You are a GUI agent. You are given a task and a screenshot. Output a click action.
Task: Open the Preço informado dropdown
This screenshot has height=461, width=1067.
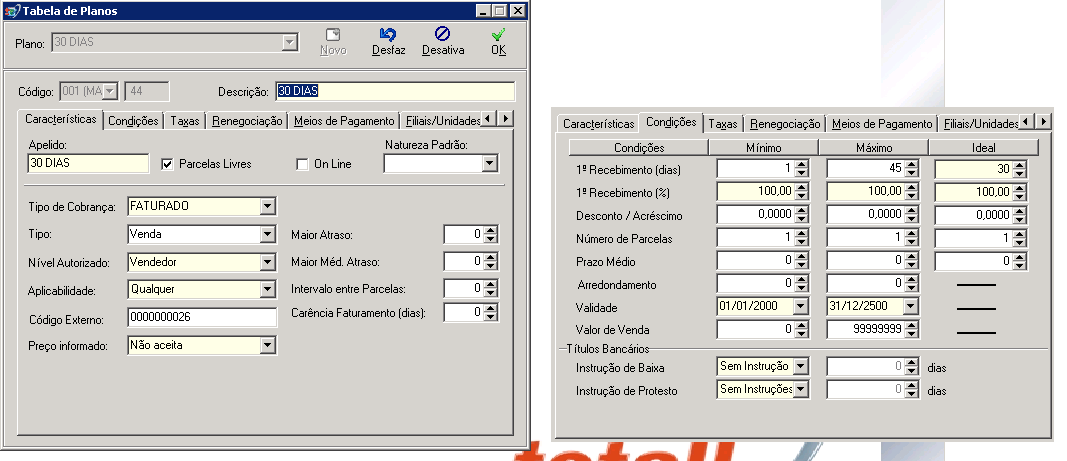267,345
